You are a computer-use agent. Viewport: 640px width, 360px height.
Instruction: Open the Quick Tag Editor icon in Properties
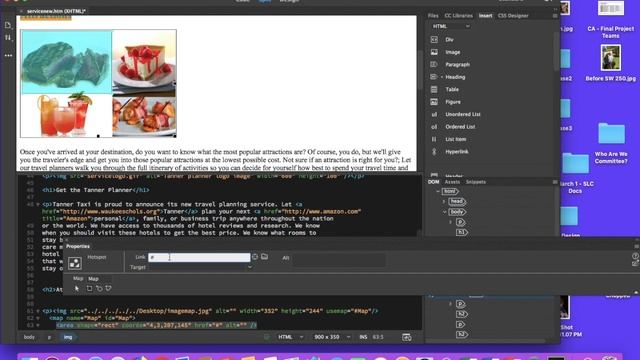(635, 264)
